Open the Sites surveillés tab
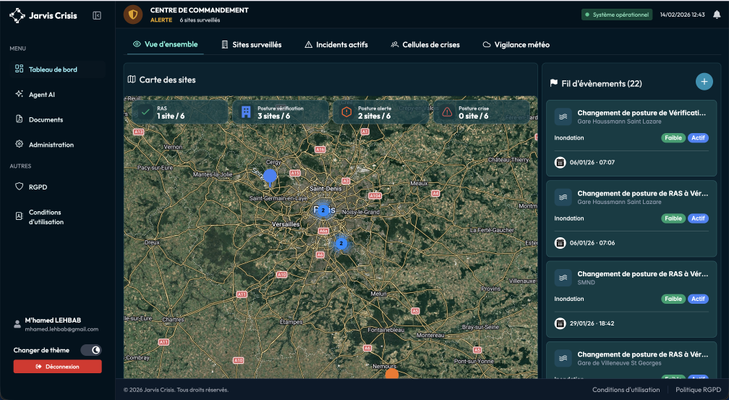729x400 pixels. (x=251, y=45)
